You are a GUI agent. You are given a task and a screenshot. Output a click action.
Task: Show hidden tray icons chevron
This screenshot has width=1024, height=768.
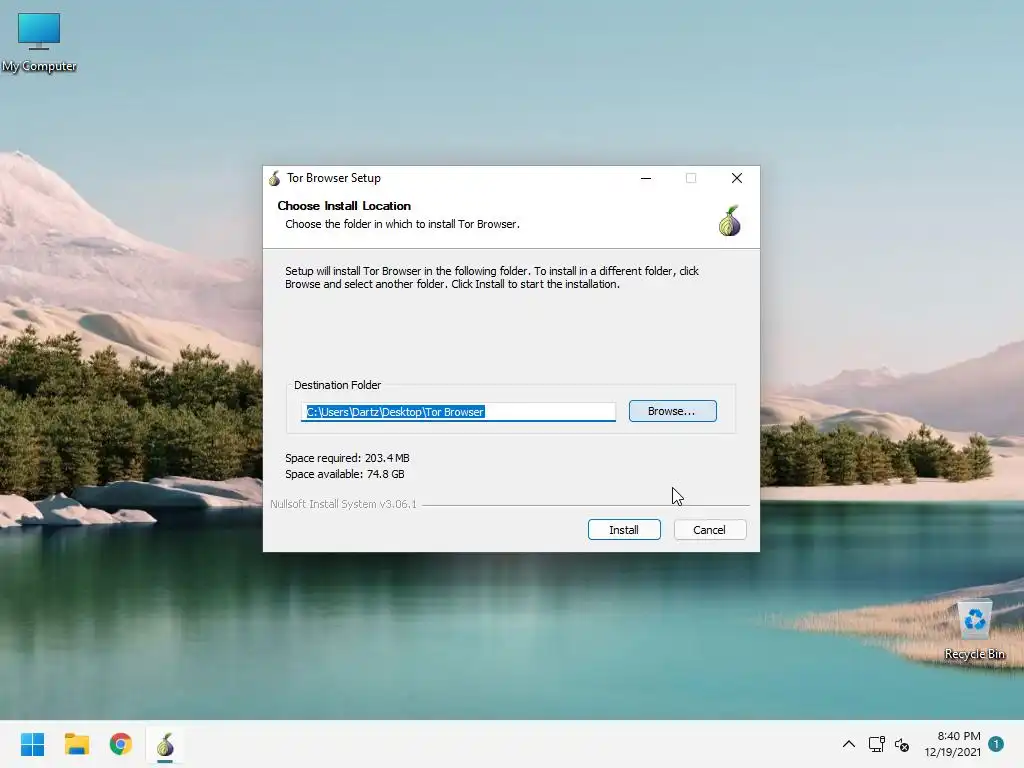click(848, 744)
